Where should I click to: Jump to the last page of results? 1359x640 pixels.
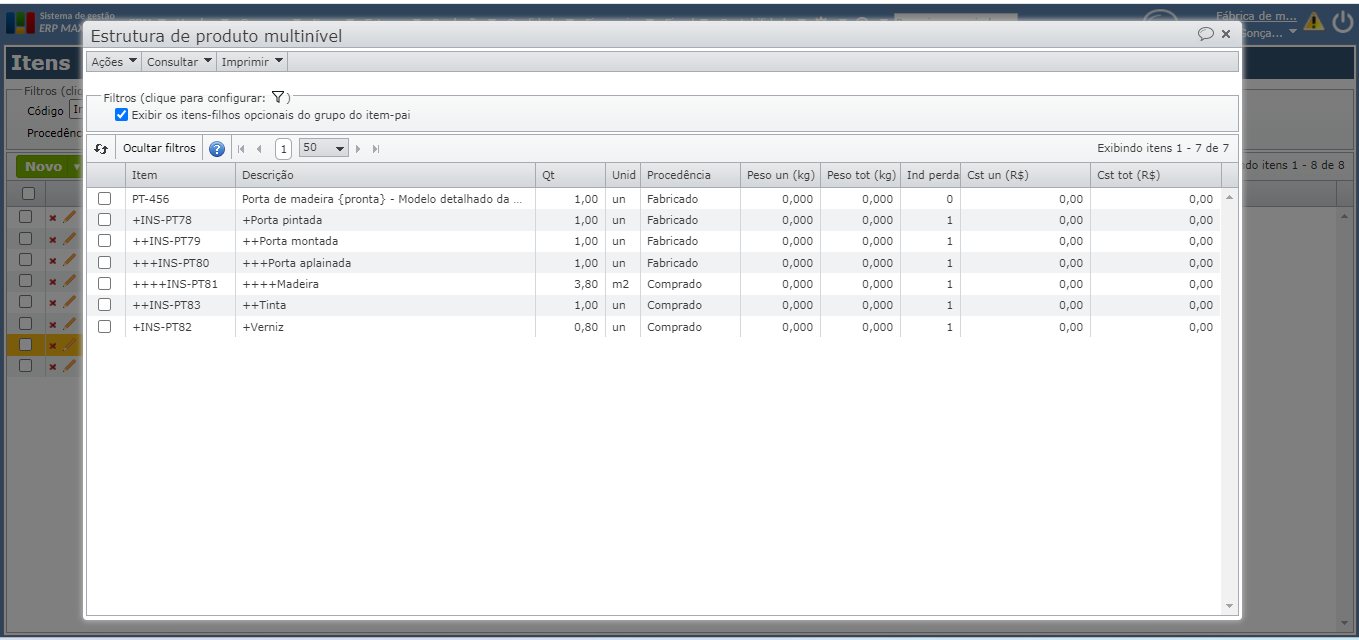click(x=376, y=149)
